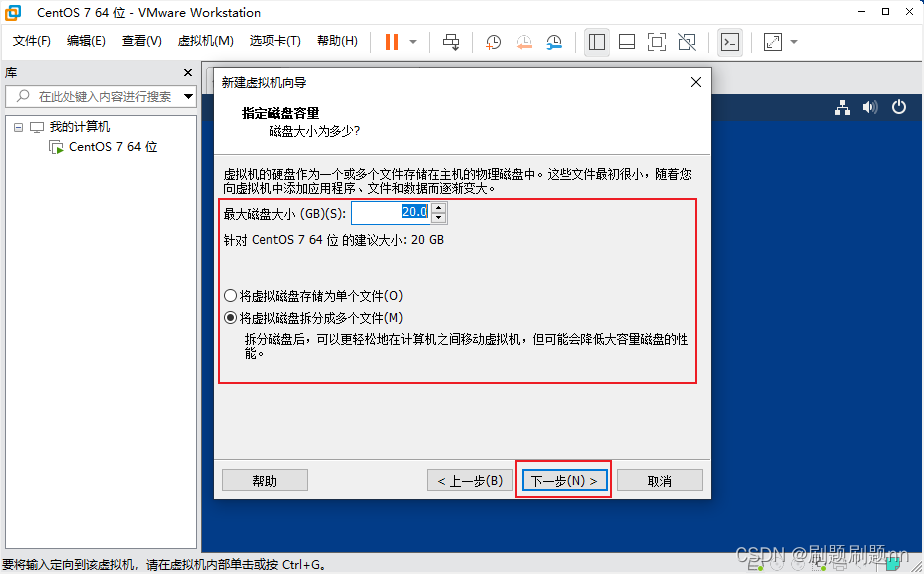Screen dimensions: 924x574
Task: Click the 指定磁盘容量 heading text
Action: click(x=280, y=113)
